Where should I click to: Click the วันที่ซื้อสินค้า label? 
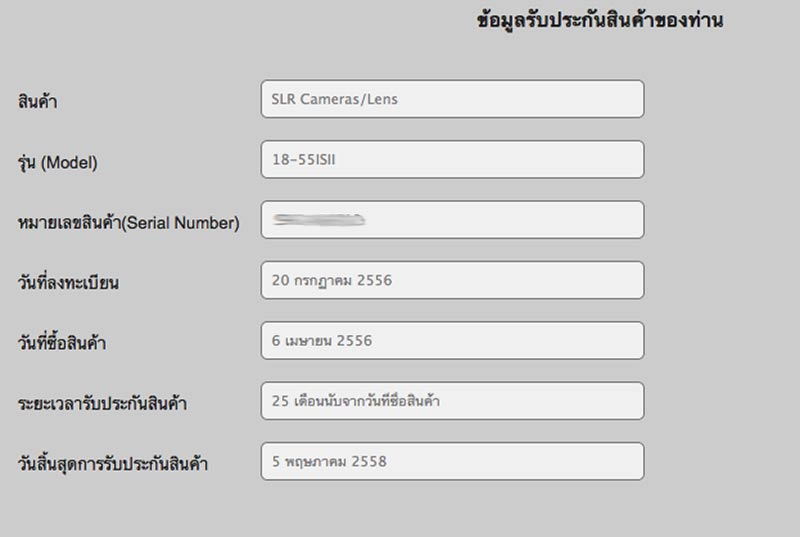[62, 344]
